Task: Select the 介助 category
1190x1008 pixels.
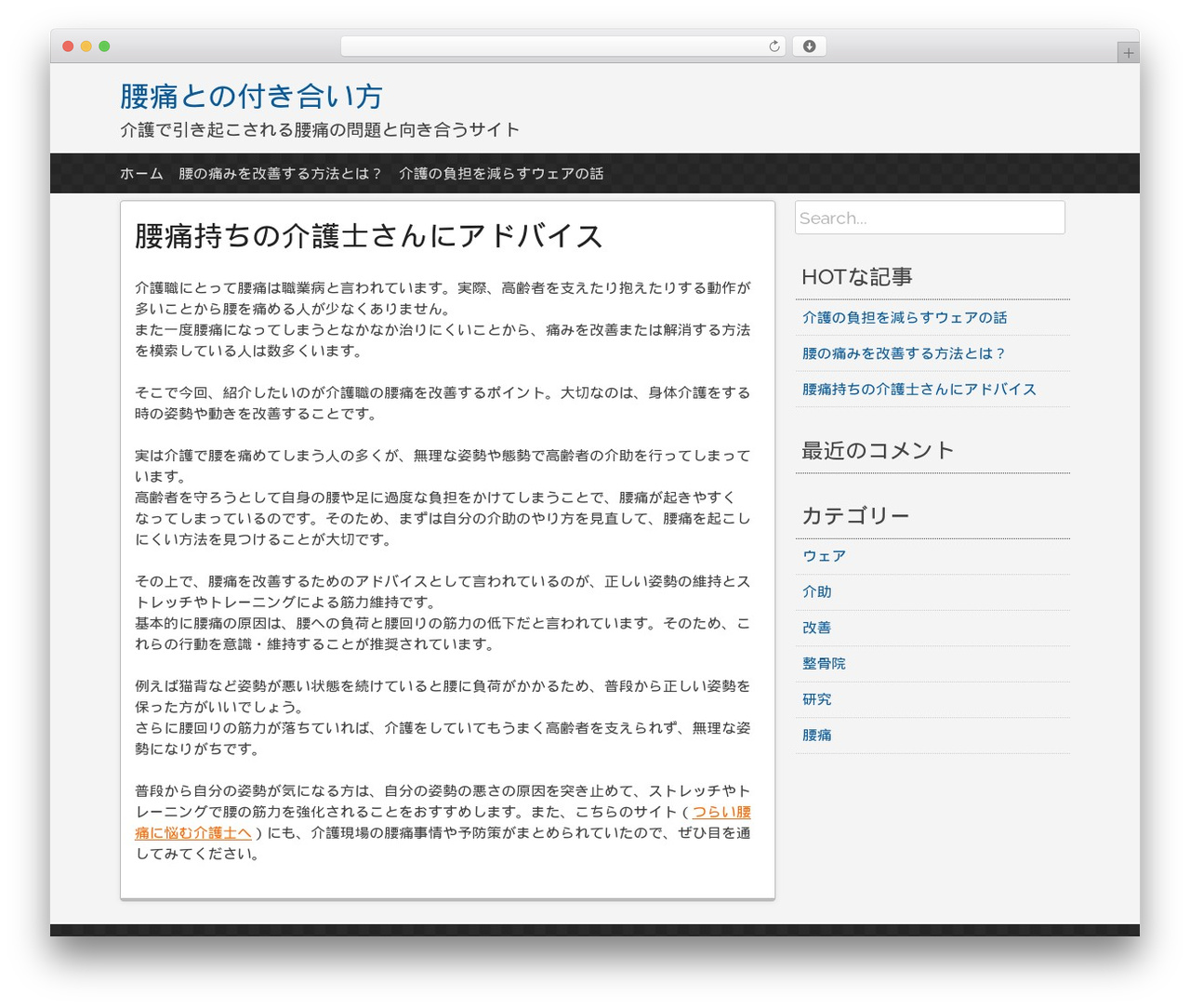Action: pyautogui.click(x=817, y=592)
